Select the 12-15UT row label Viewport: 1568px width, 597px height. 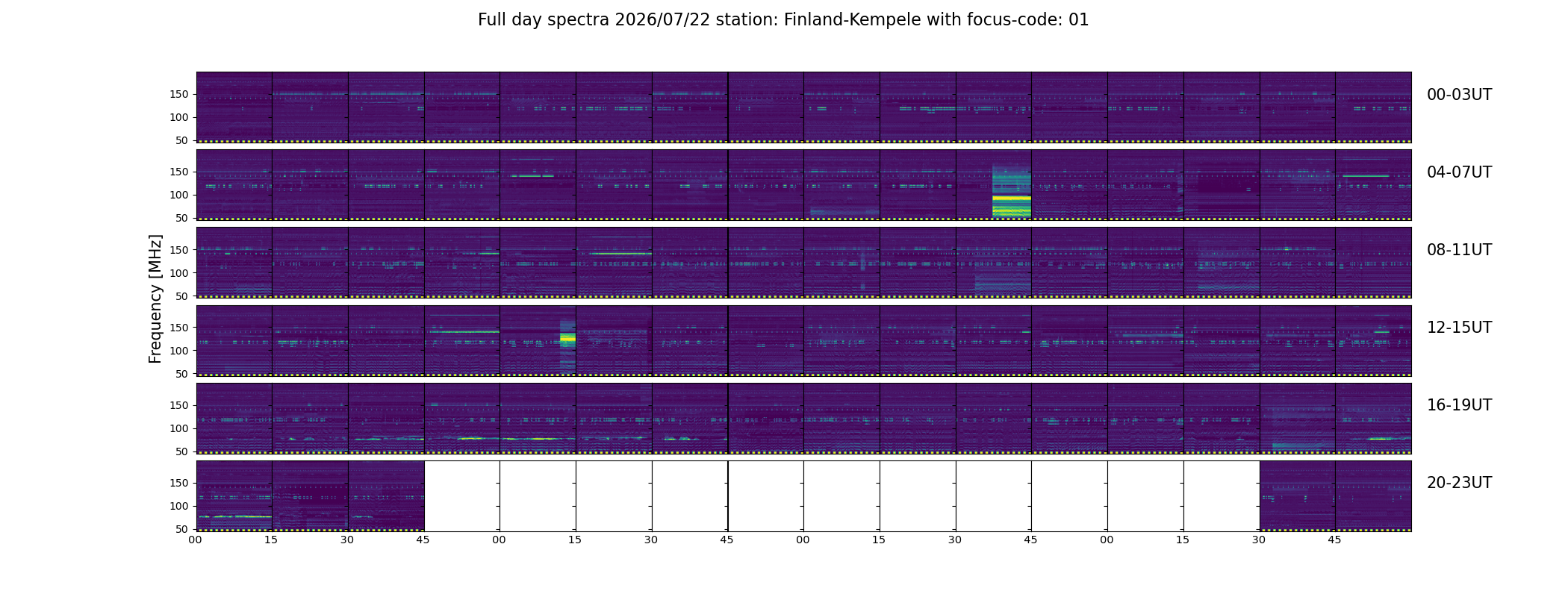(x=1459, y=328)
